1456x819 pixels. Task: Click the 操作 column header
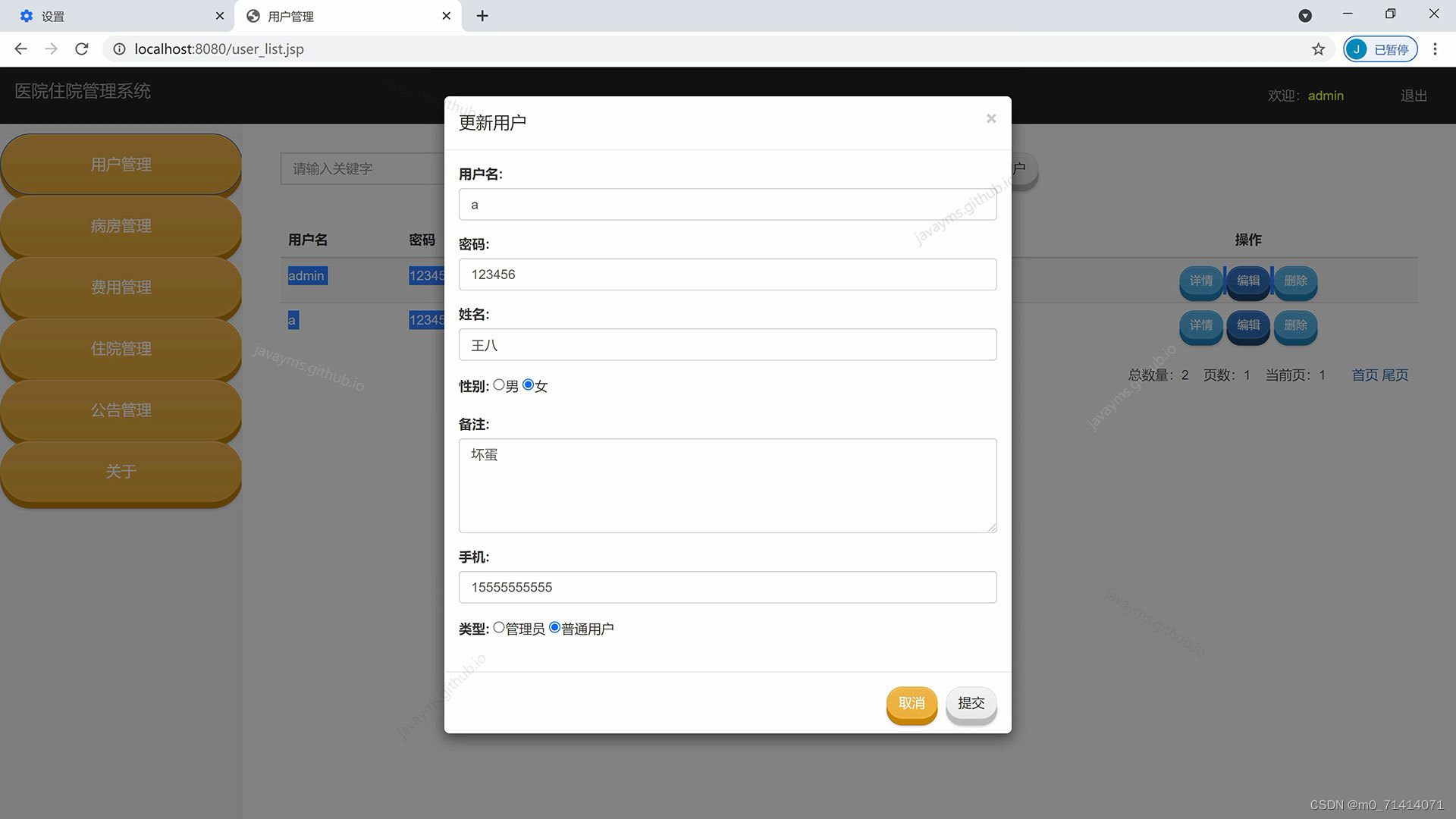(x=1248, y=240)
